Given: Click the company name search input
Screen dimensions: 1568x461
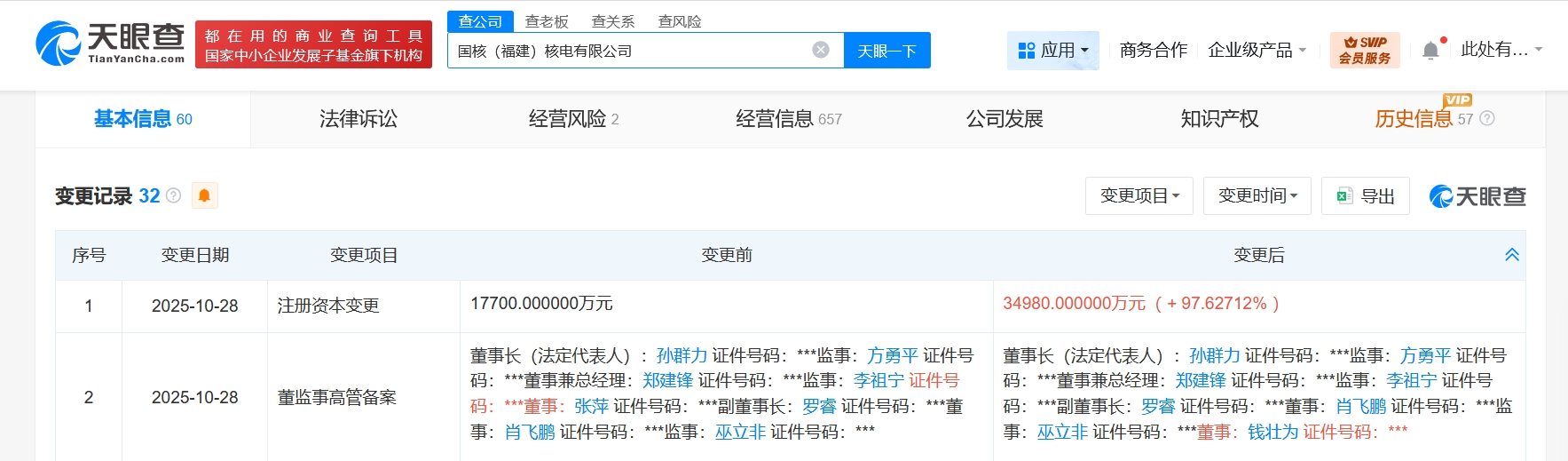Looking at the screenshot, I should pos(628,51).
